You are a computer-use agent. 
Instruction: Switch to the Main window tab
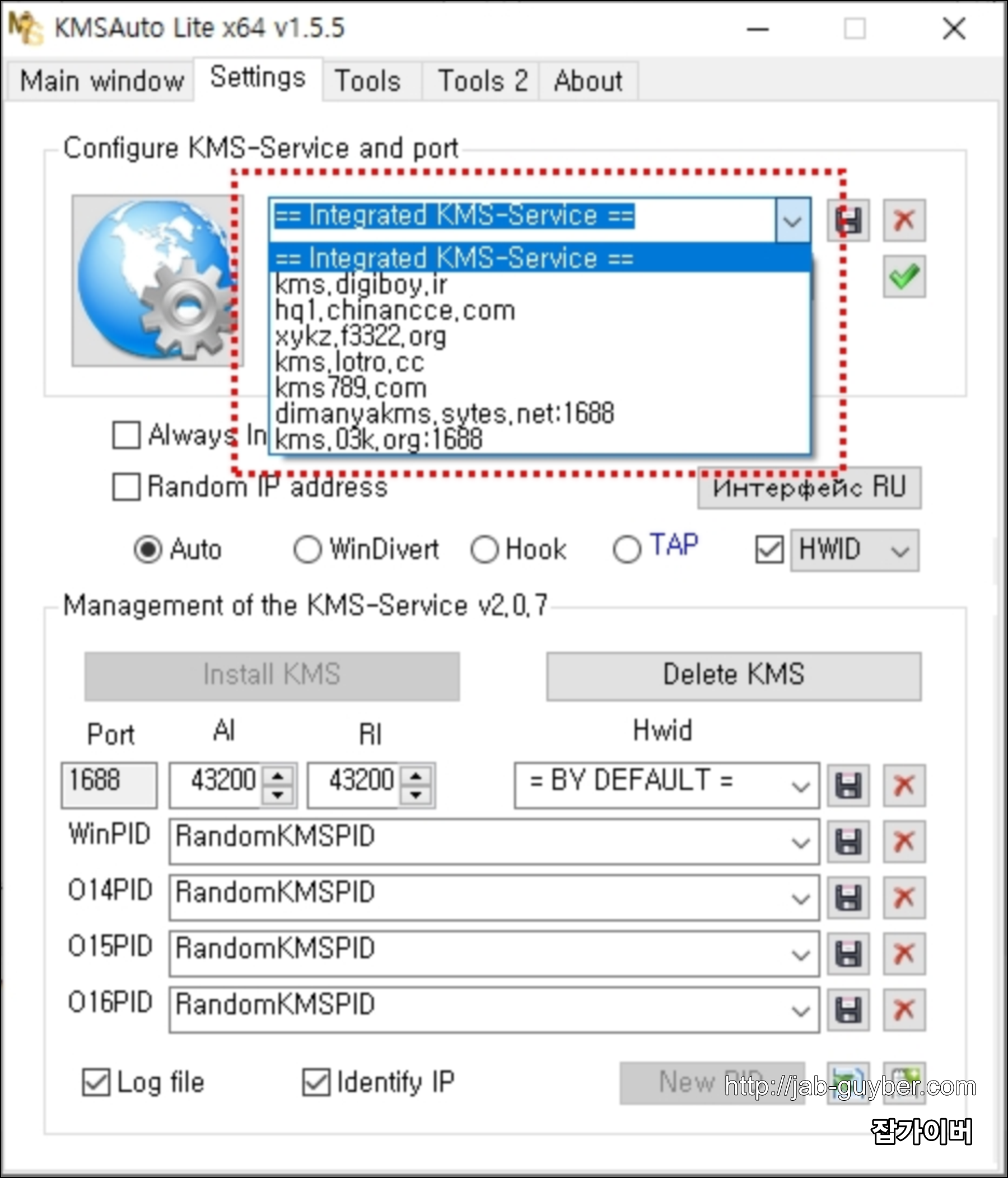click(x=101, y=81)
